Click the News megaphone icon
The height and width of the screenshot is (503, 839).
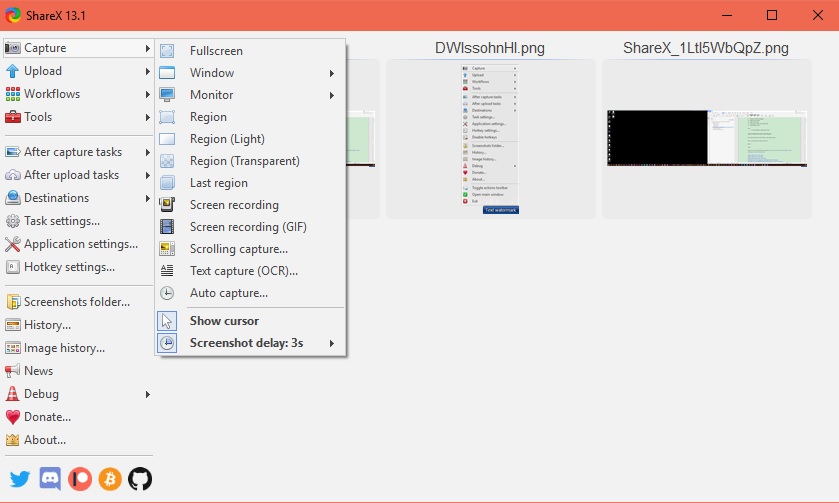[x=12, y=371]
